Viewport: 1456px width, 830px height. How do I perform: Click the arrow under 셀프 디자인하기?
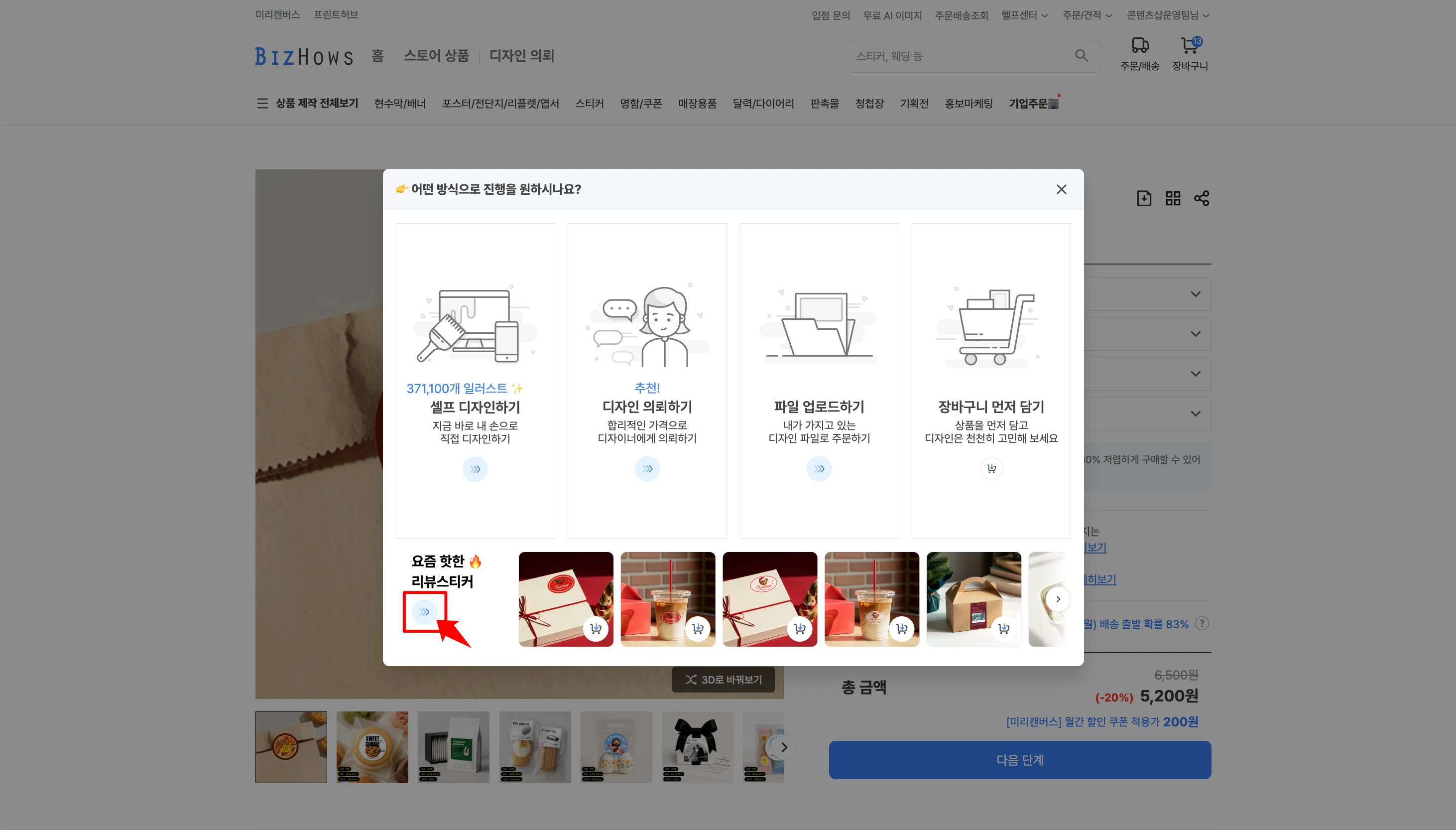[x=475, y=469]
